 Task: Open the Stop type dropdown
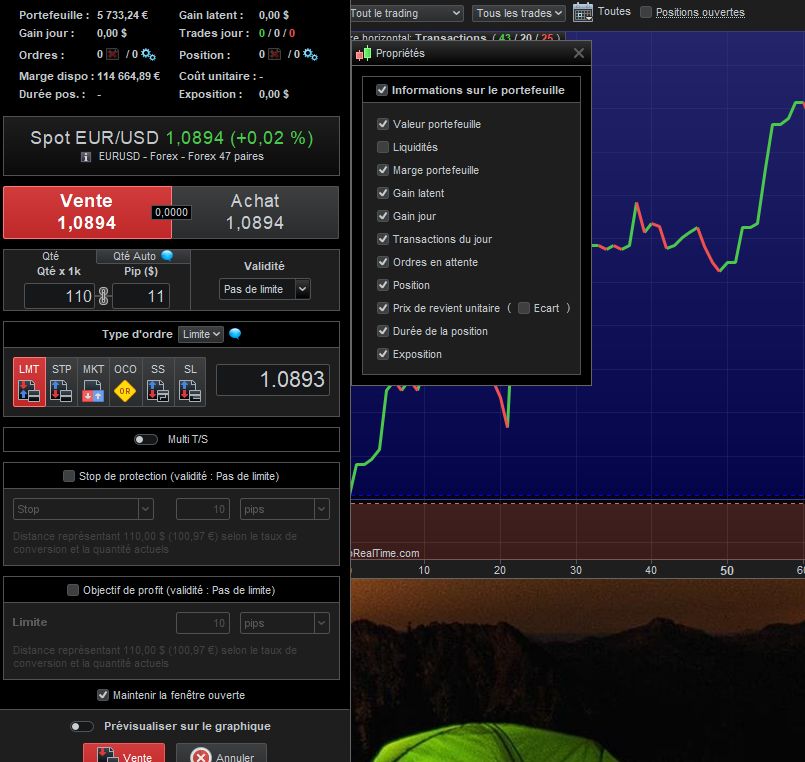click(83, 509)
